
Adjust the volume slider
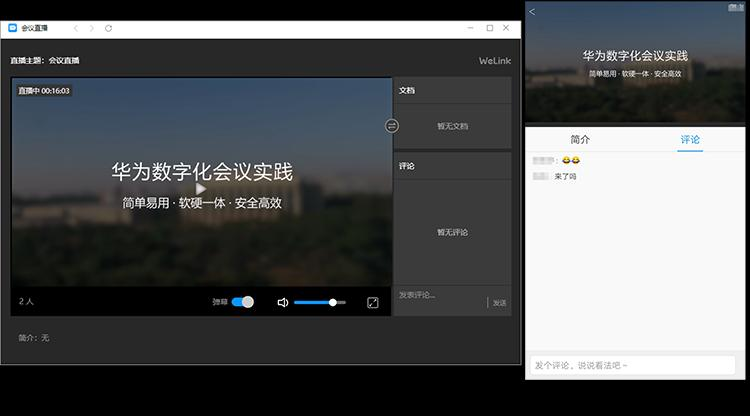click(320, 303)
